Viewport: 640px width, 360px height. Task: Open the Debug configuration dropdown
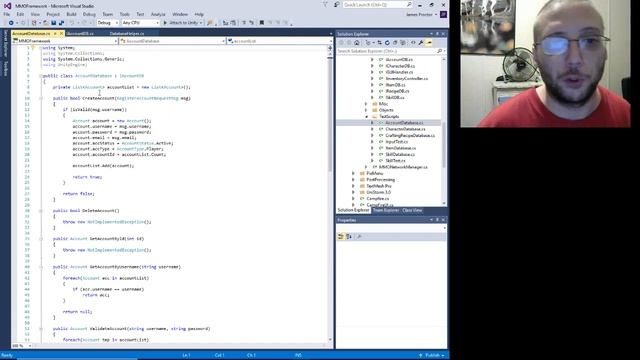pos(108,23)
